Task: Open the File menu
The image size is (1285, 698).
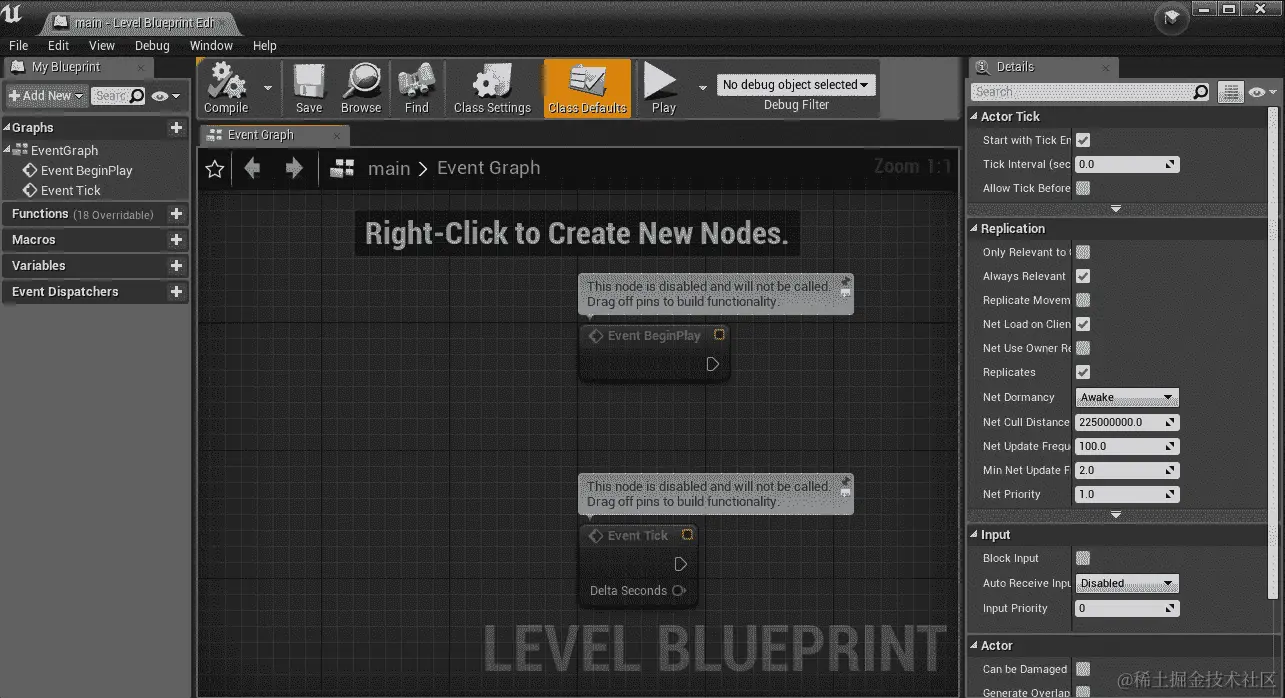Action: coord(19,45)
